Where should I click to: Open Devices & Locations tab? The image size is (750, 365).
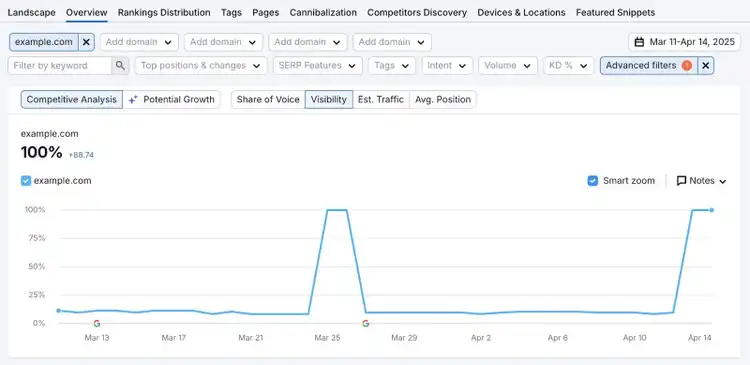click(x=521, y=12)
